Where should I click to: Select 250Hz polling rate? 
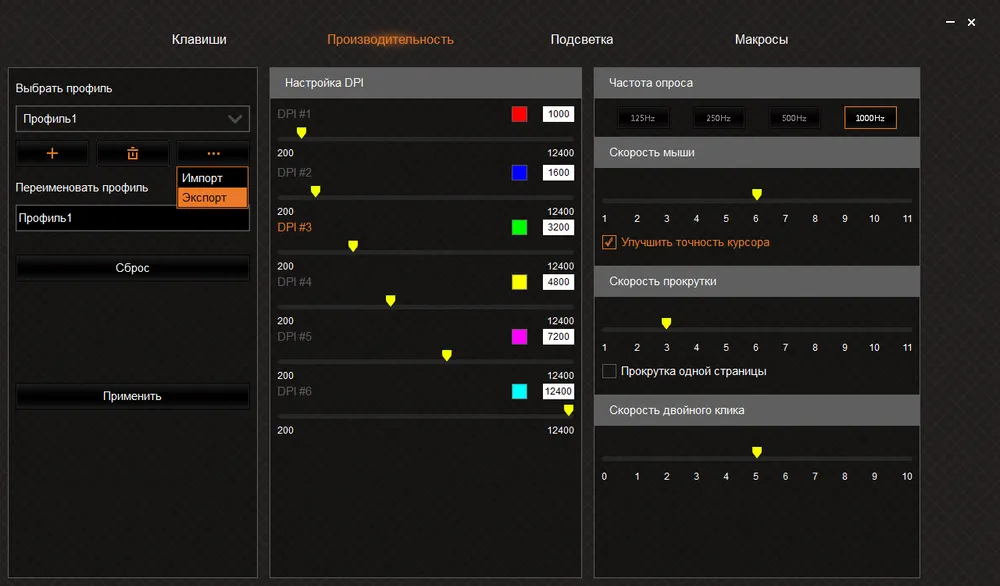tap(718, 118)
